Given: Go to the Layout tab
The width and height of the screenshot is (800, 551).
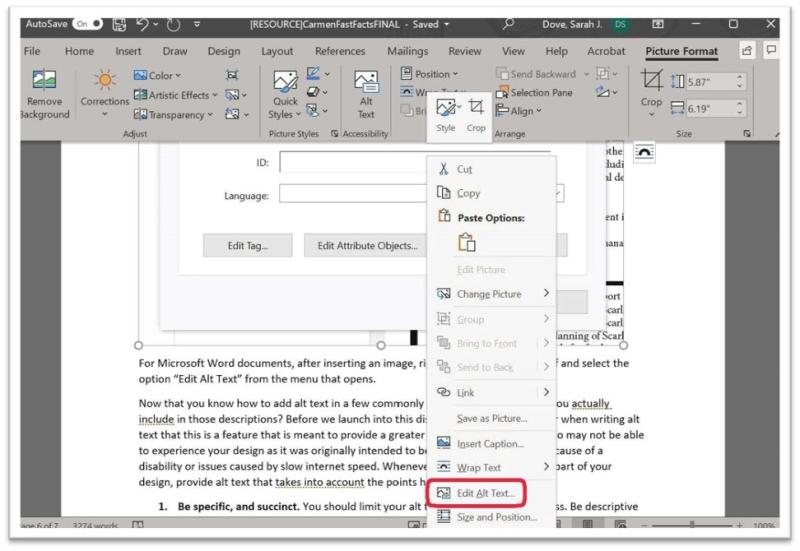Looking at the screenshot, I should click(x=277, y=51).
